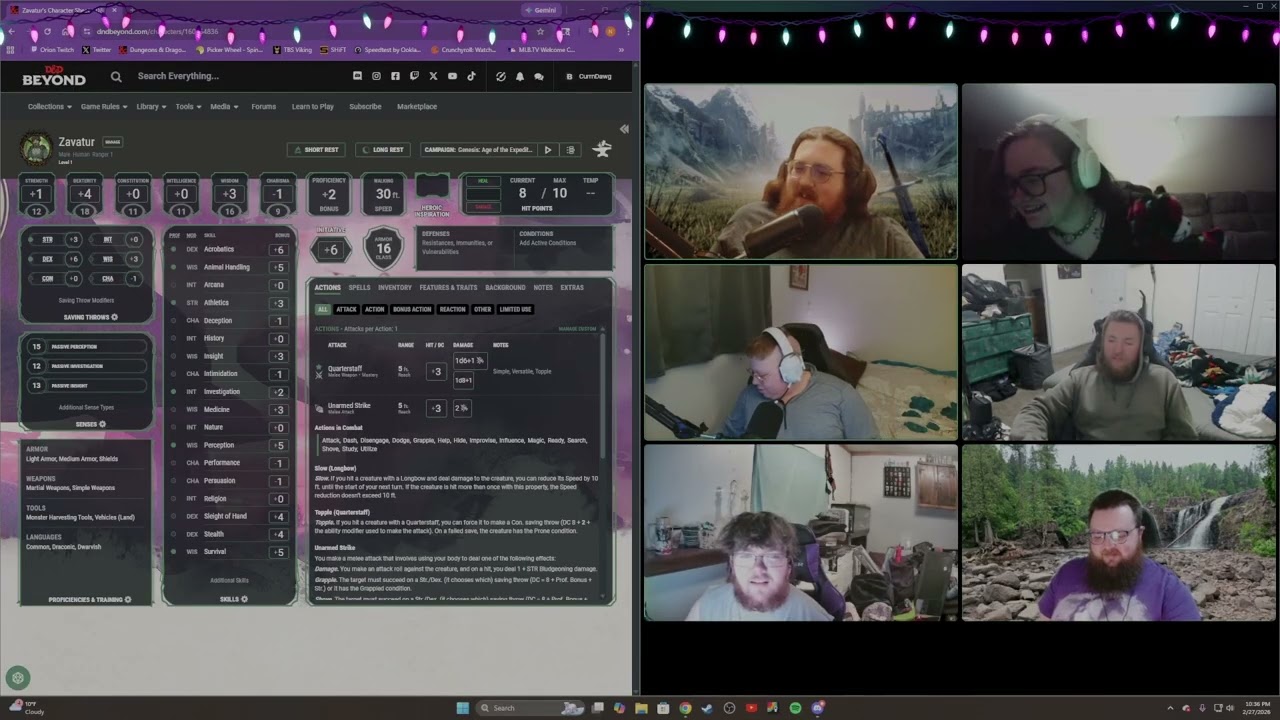Open Skills settings gear
Screen dimensions: 1280x720
pos(244,600)
